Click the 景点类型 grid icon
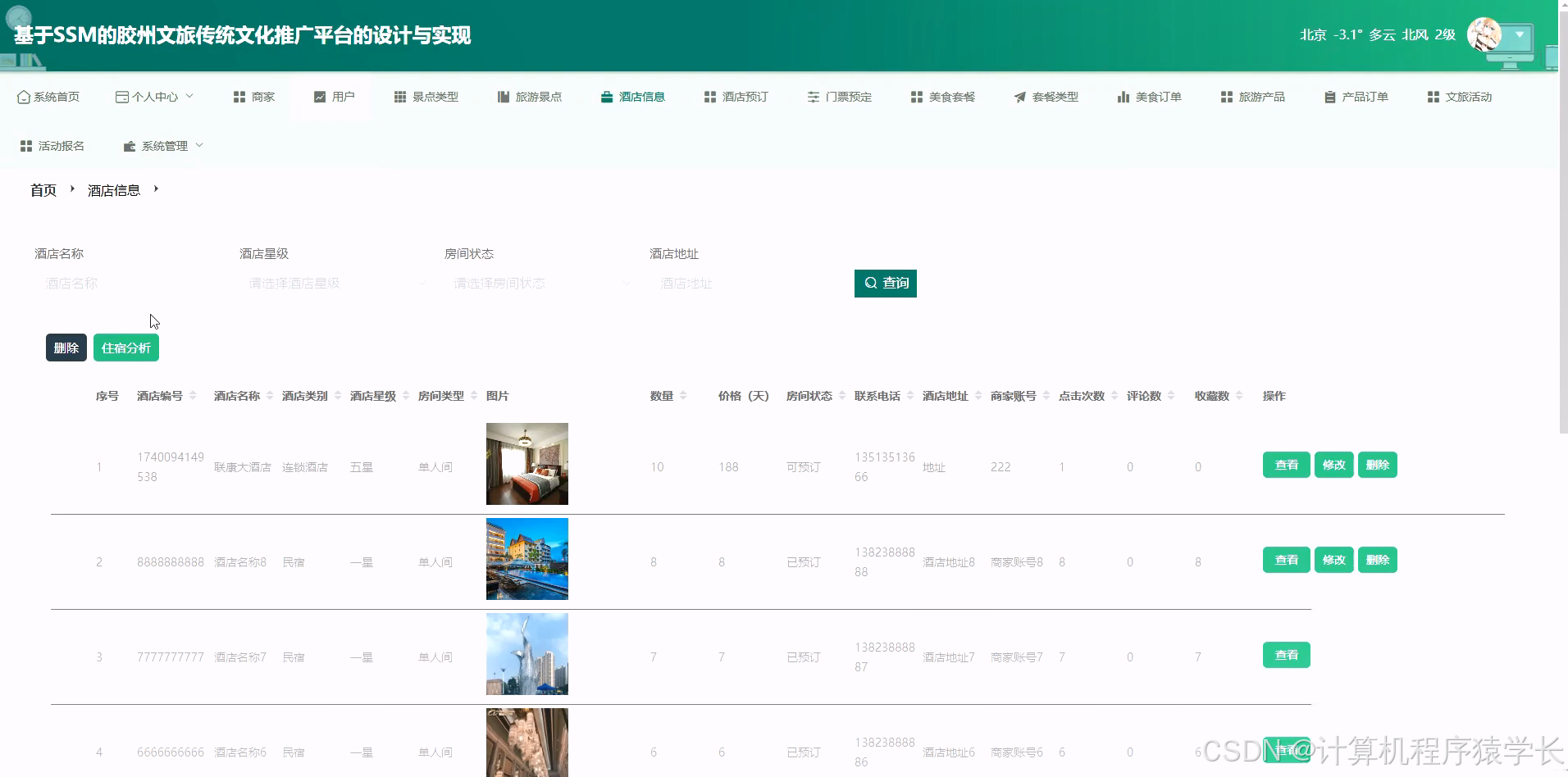This screenshot has width=1568, height=777. [400, 96]
